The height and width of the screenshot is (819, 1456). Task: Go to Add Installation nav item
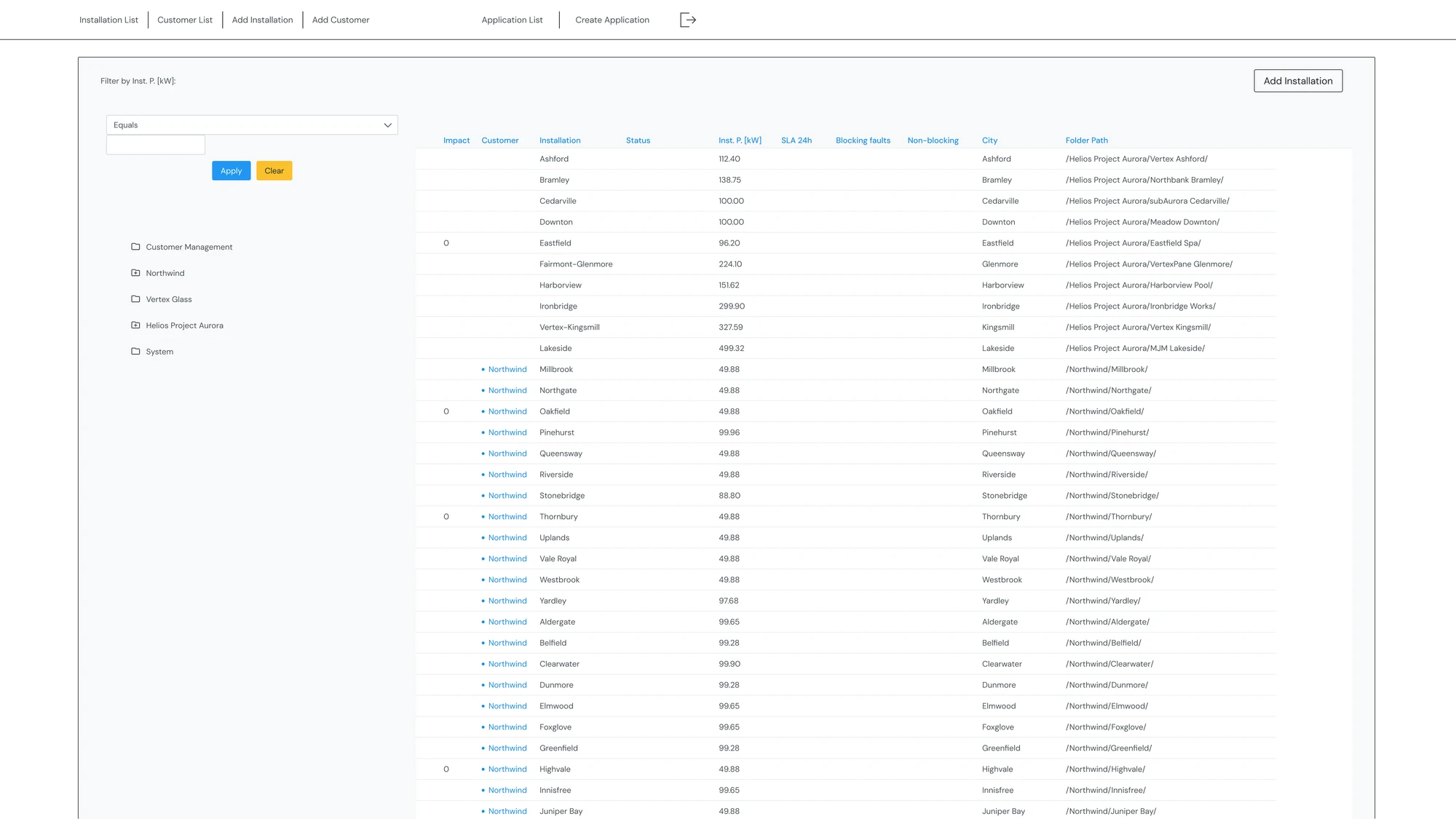263,20
